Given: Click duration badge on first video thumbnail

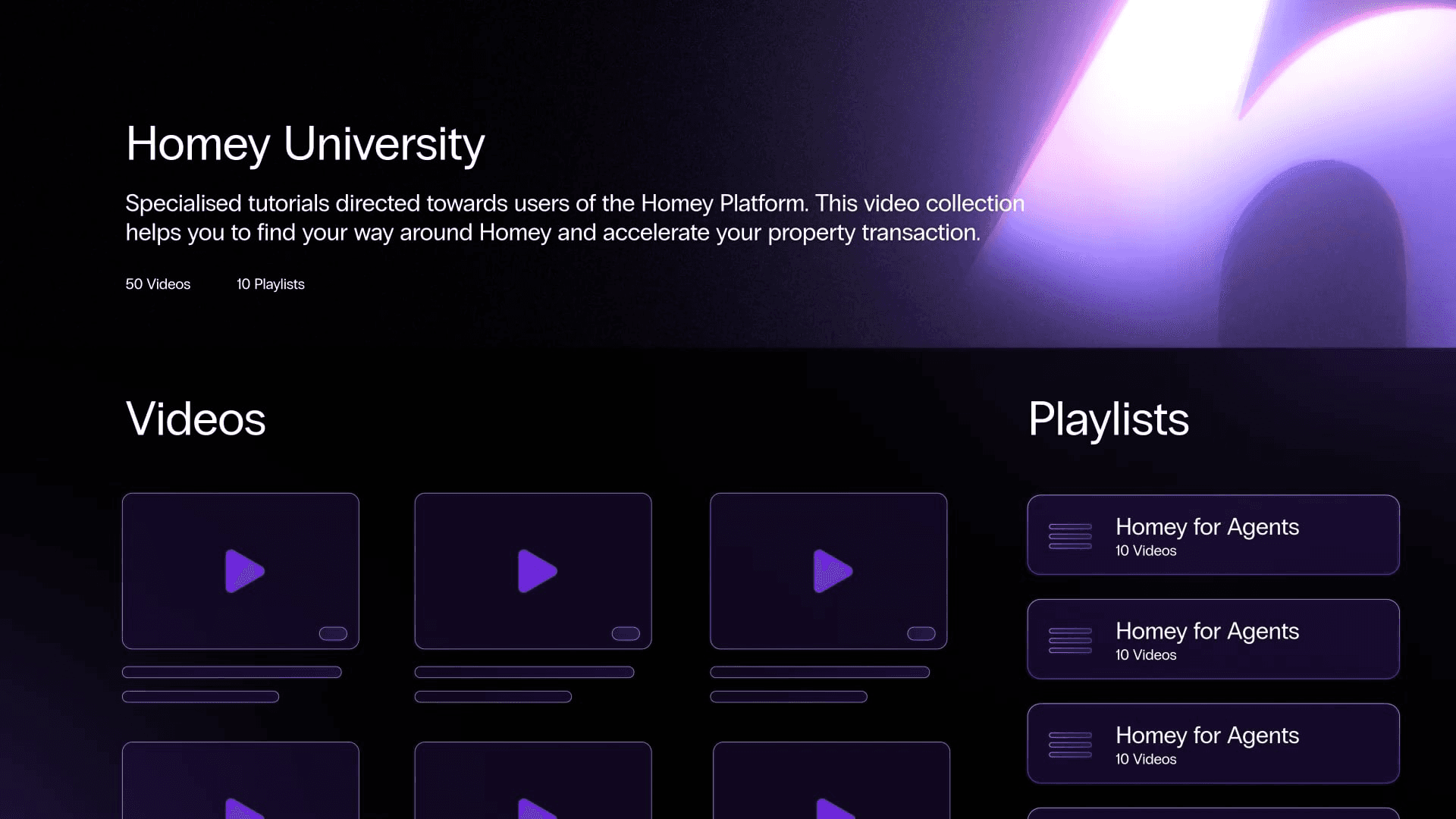Looking at the screenshot, I should [x=333, y=633].
